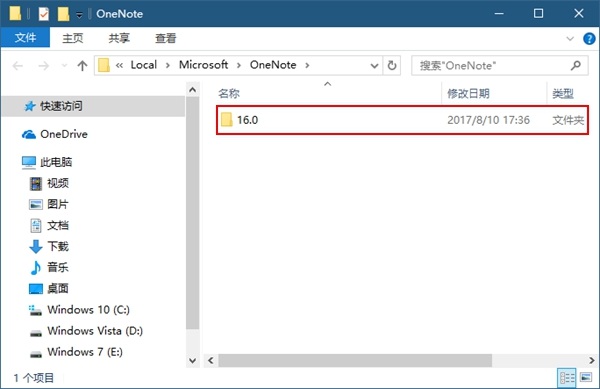
Task: Open the Customize Quick Access Toolbar dropdown
Action: (x=79, y=15)
